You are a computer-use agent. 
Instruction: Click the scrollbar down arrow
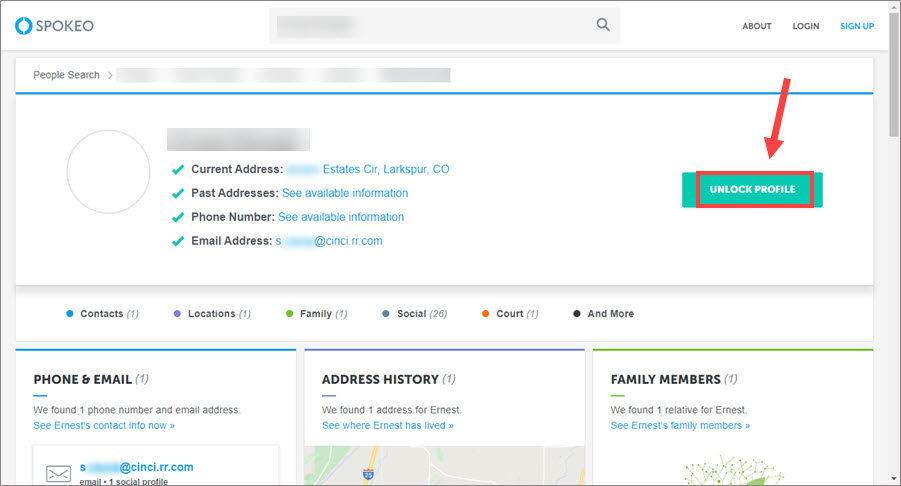click(x=894, y=479)
